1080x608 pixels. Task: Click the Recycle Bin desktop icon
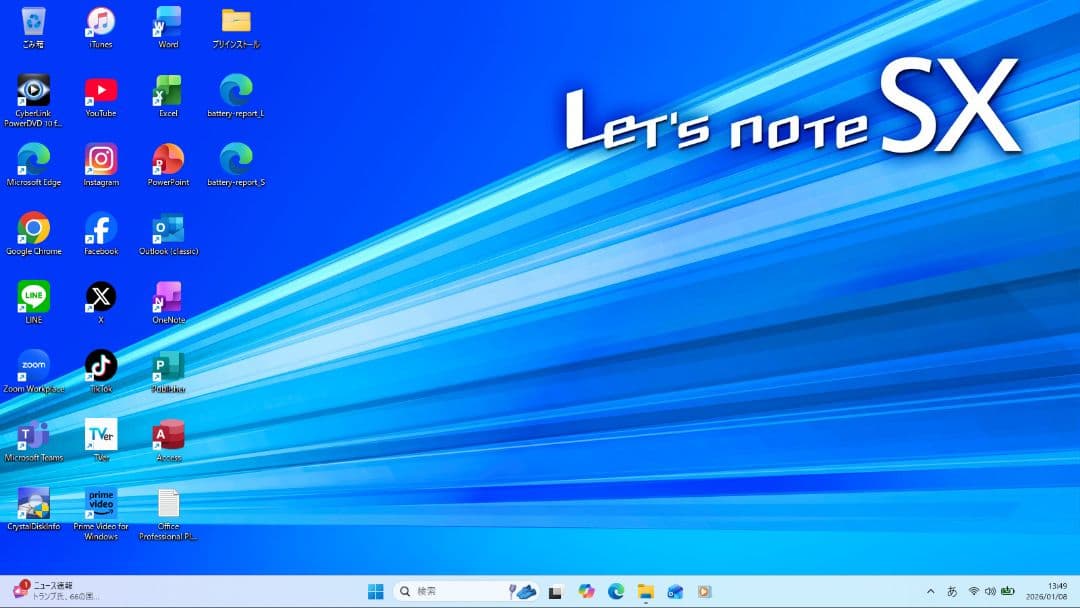click(33, 22)
